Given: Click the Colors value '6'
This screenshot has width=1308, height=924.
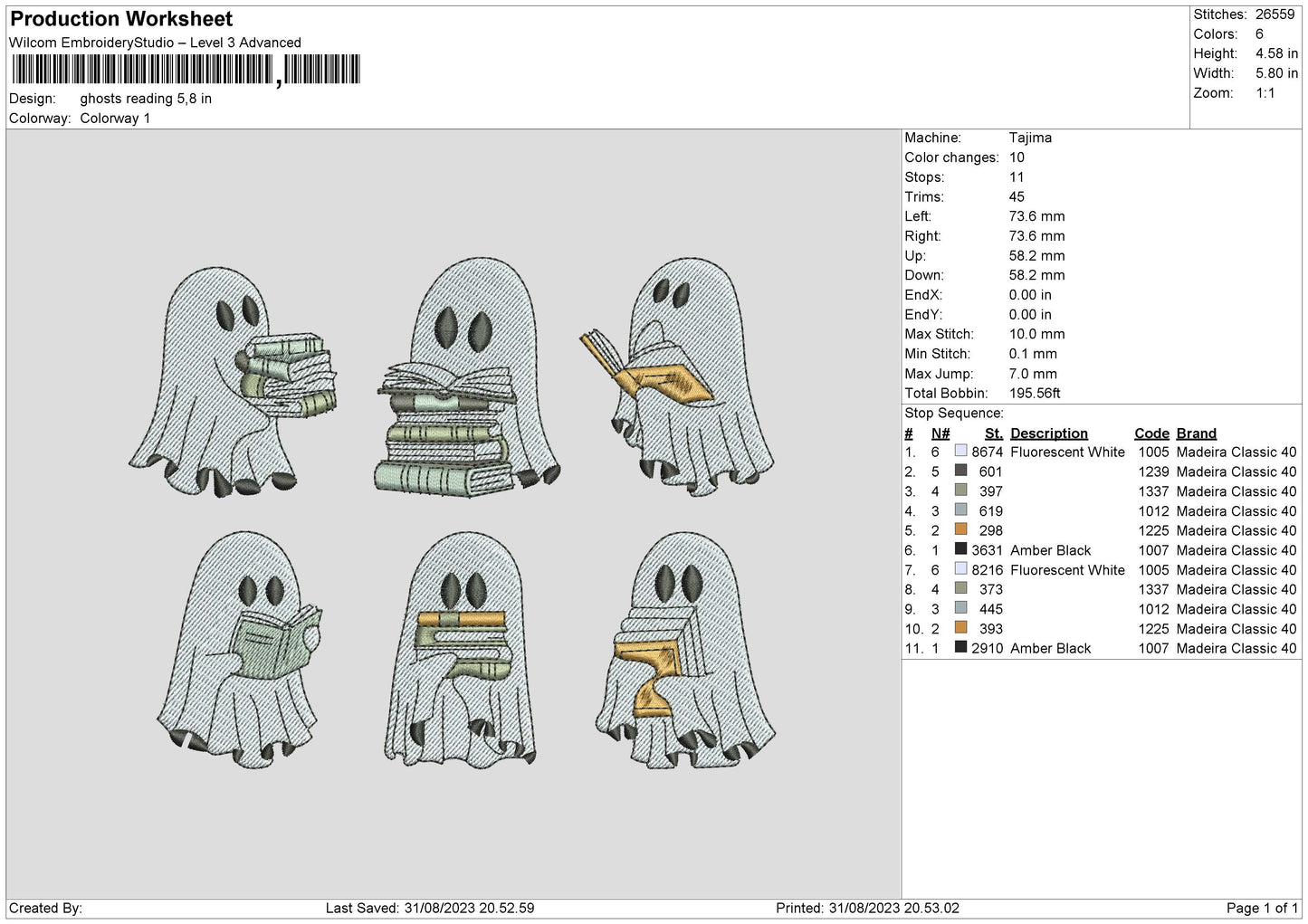Looking at the screenshot, I should pyautogui.click(x=1259, y=34).
